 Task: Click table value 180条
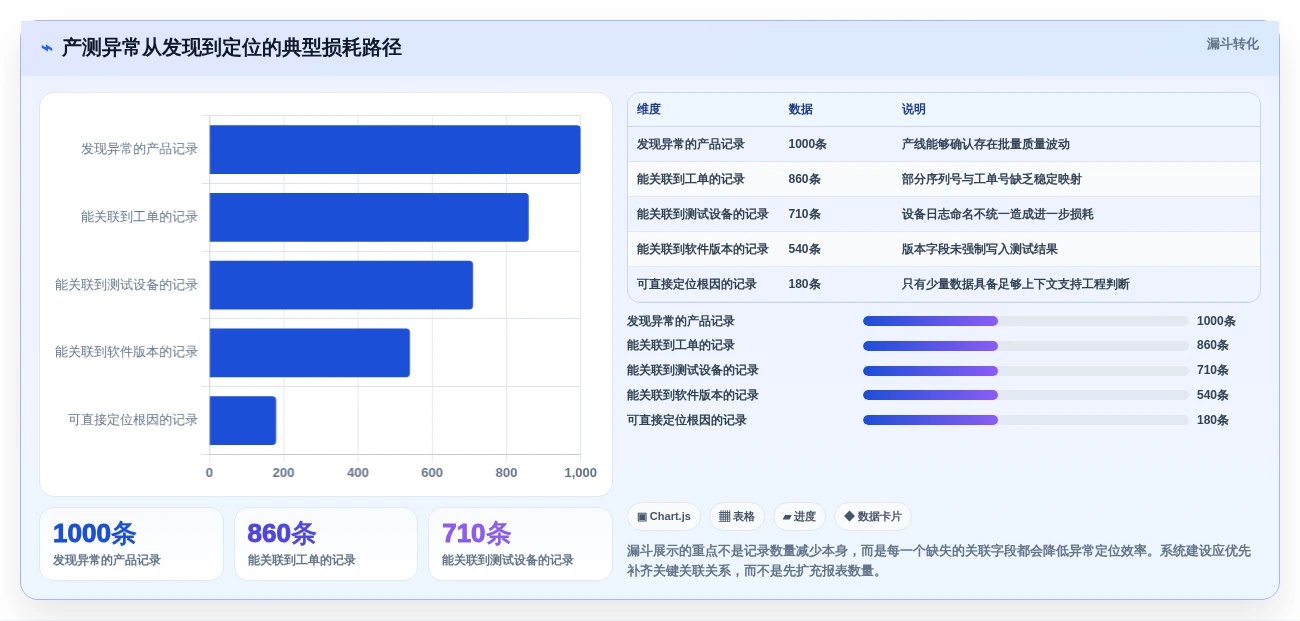pyautogui.click(x=804, y=284)
